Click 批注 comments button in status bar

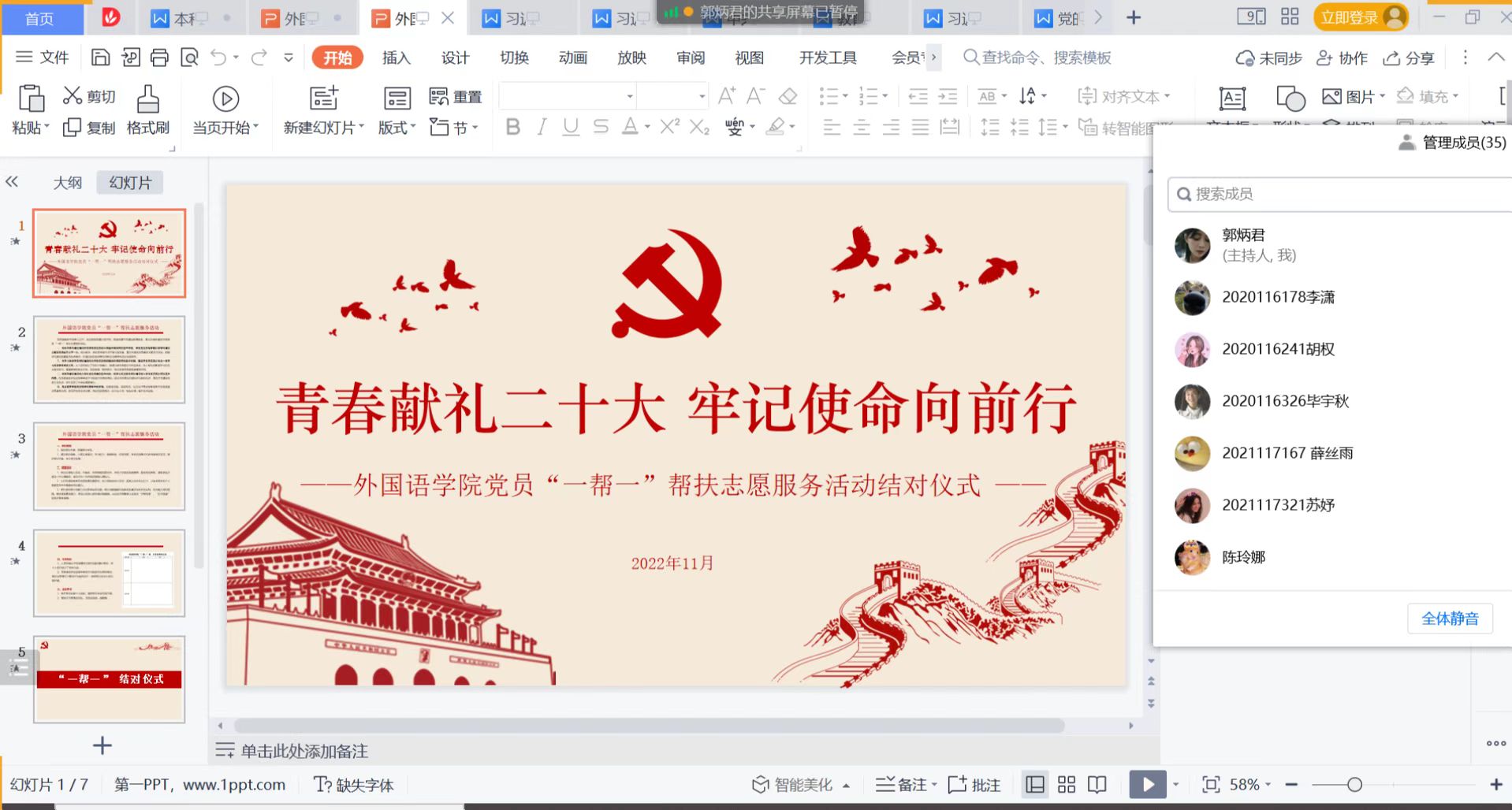(974, 784)
